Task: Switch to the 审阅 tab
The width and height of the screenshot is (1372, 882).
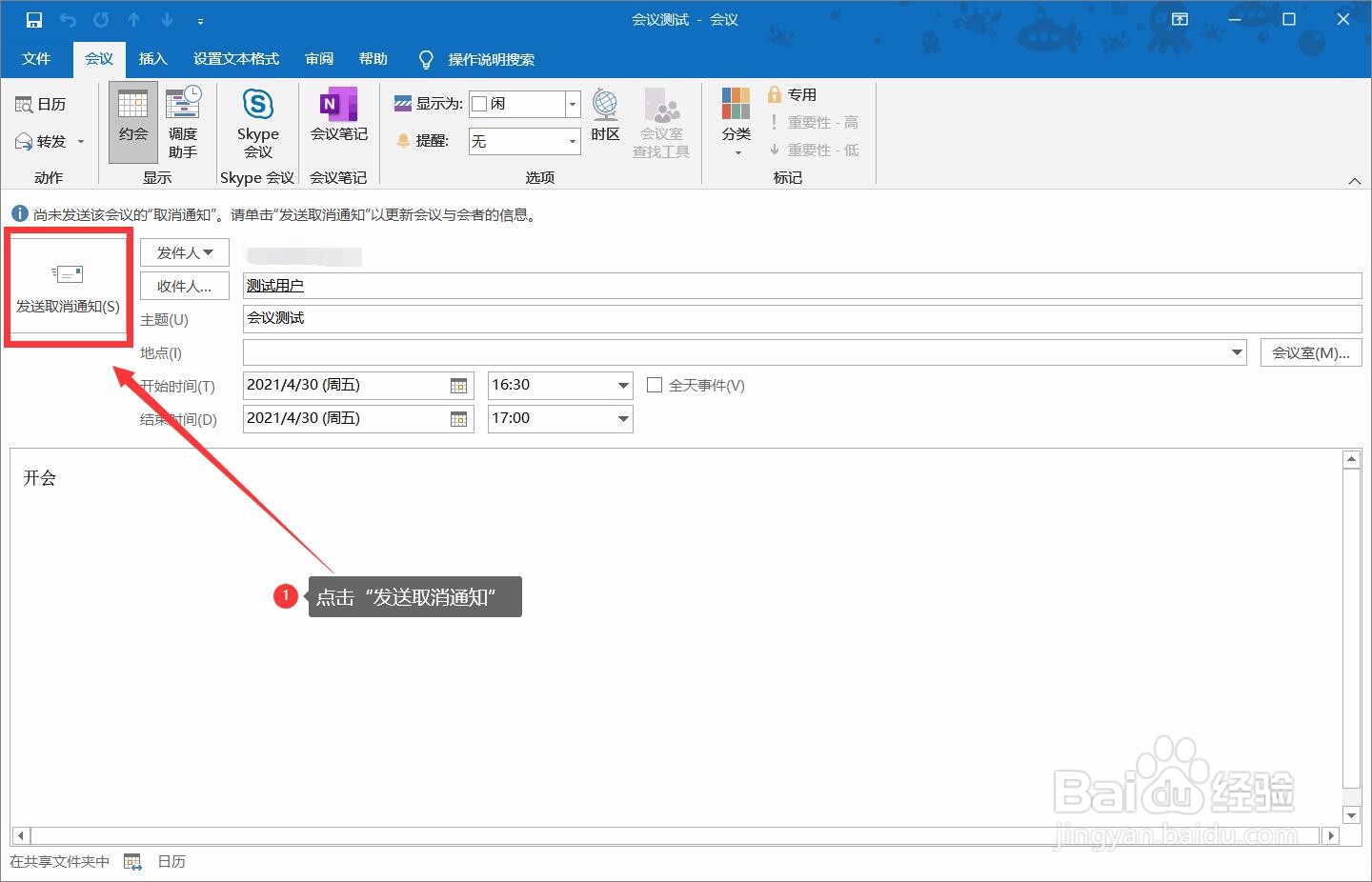Action: (319, 59)
